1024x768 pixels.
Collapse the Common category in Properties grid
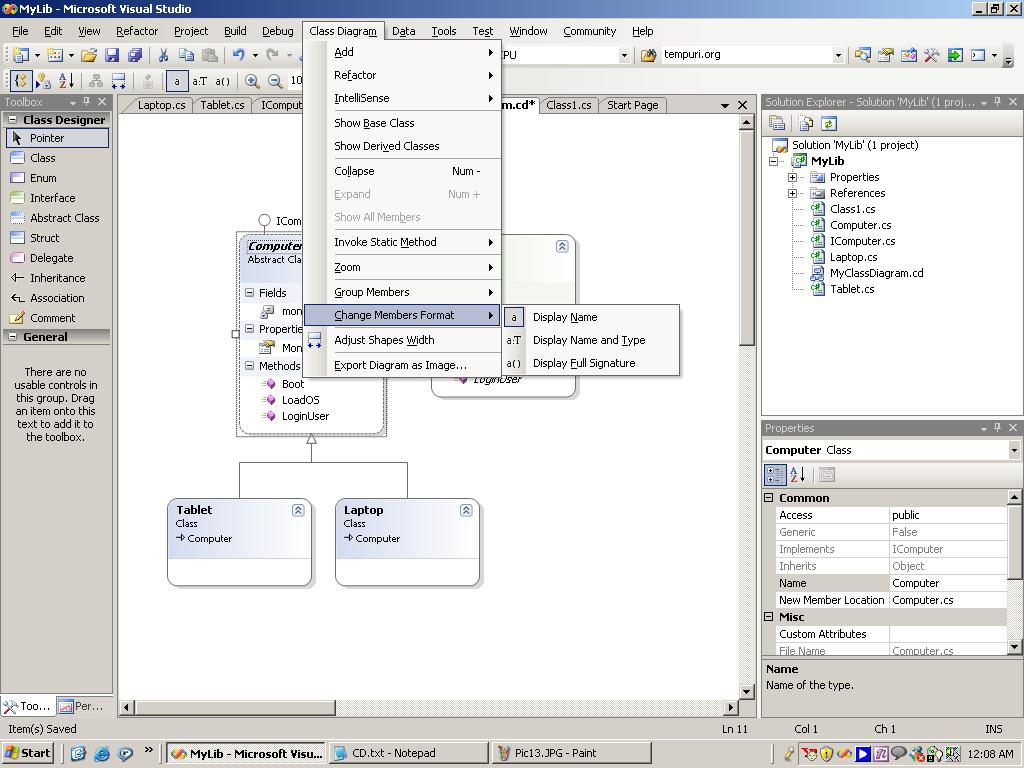(769, 498)
